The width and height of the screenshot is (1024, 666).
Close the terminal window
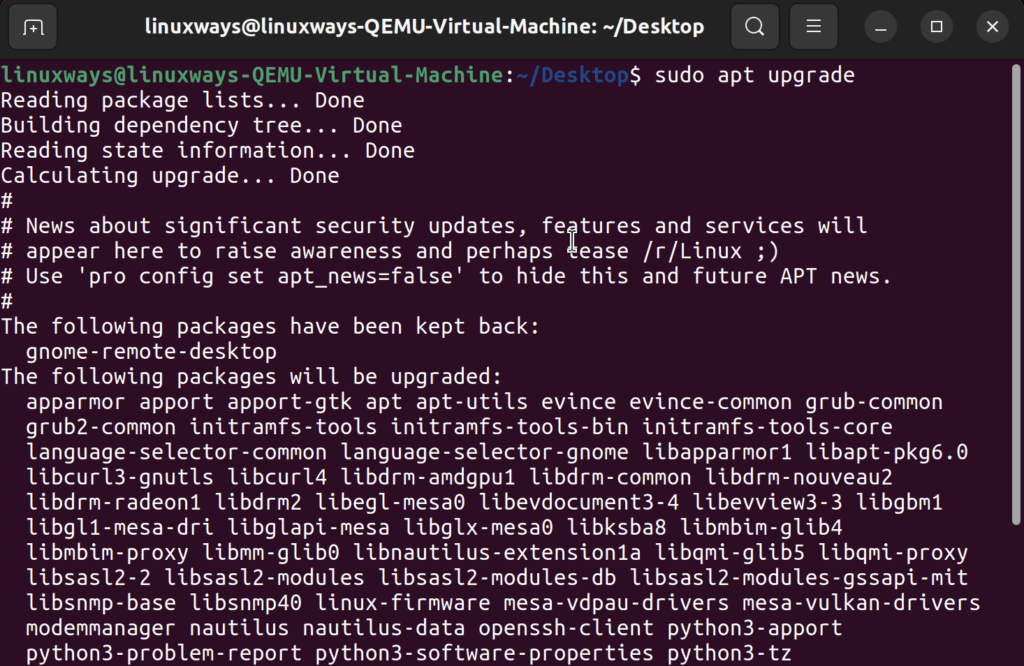[x=993, y=27]
